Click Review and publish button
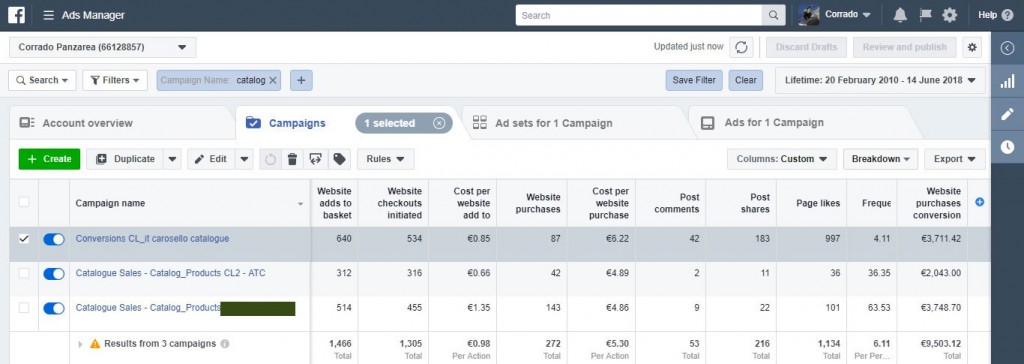The image size is (1024, 364). 904,47
